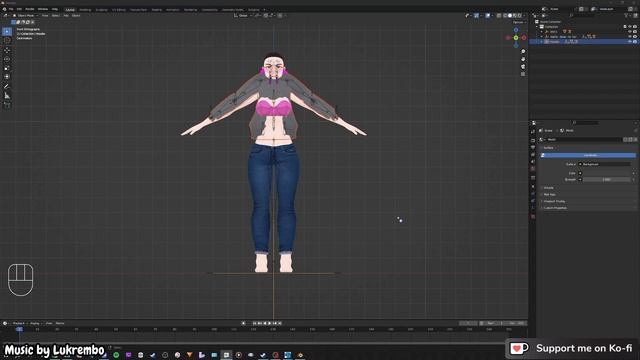Switch to rendered viewport shading
Viewport: 640px width, 360px height.
(x=519, y=16)
